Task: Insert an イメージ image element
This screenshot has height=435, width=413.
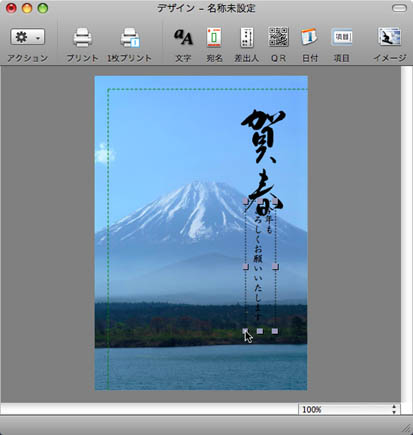Action: (389, 37)
